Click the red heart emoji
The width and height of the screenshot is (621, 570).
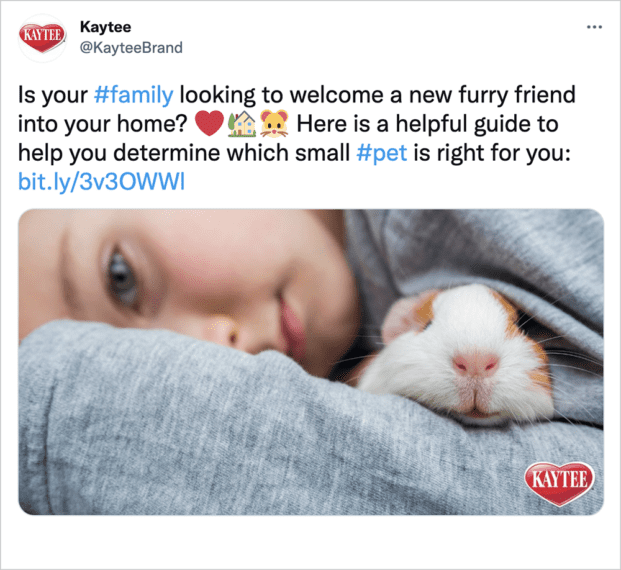(x=210, y=124)
